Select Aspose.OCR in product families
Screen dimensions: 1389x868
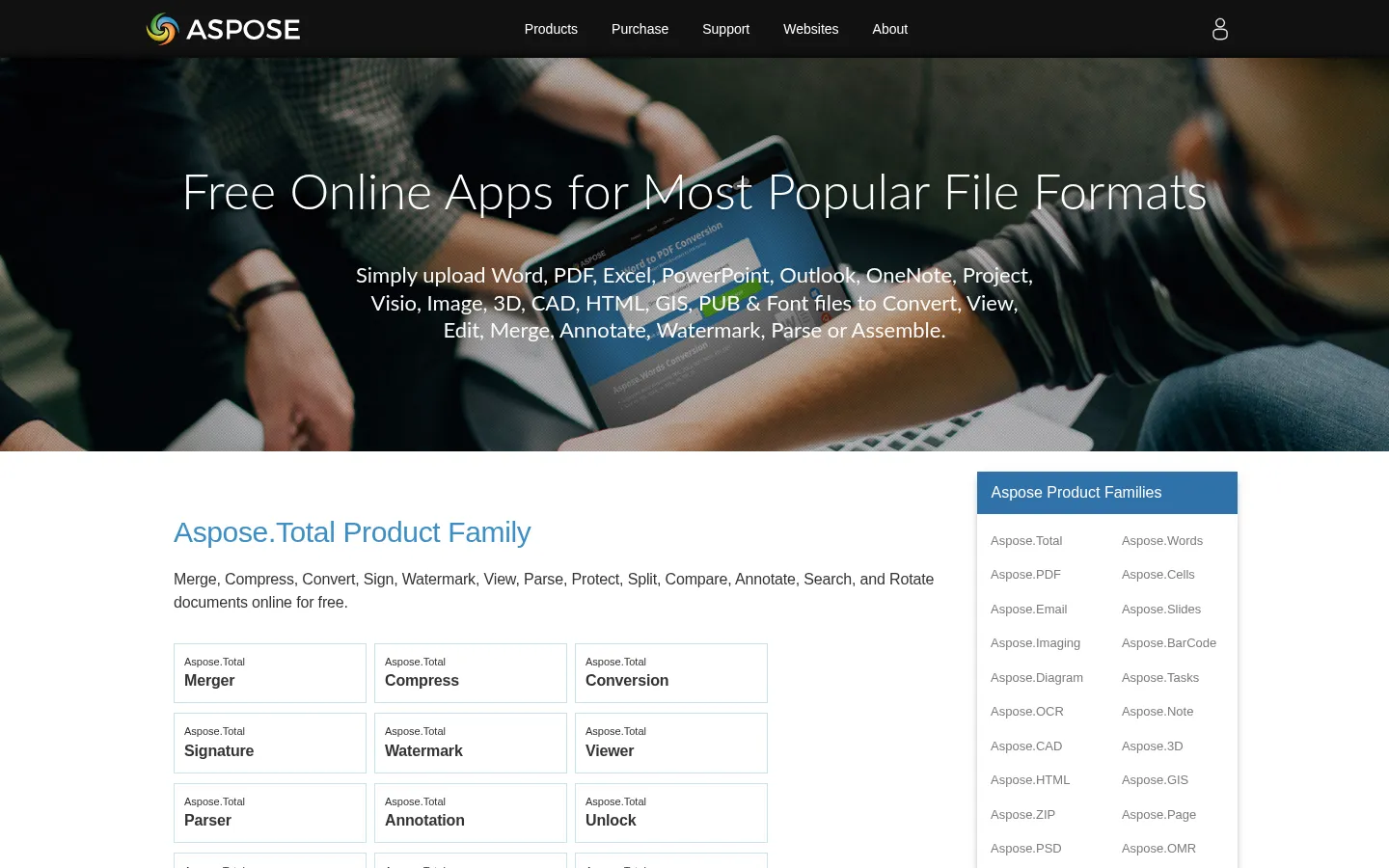point(1027,712)
